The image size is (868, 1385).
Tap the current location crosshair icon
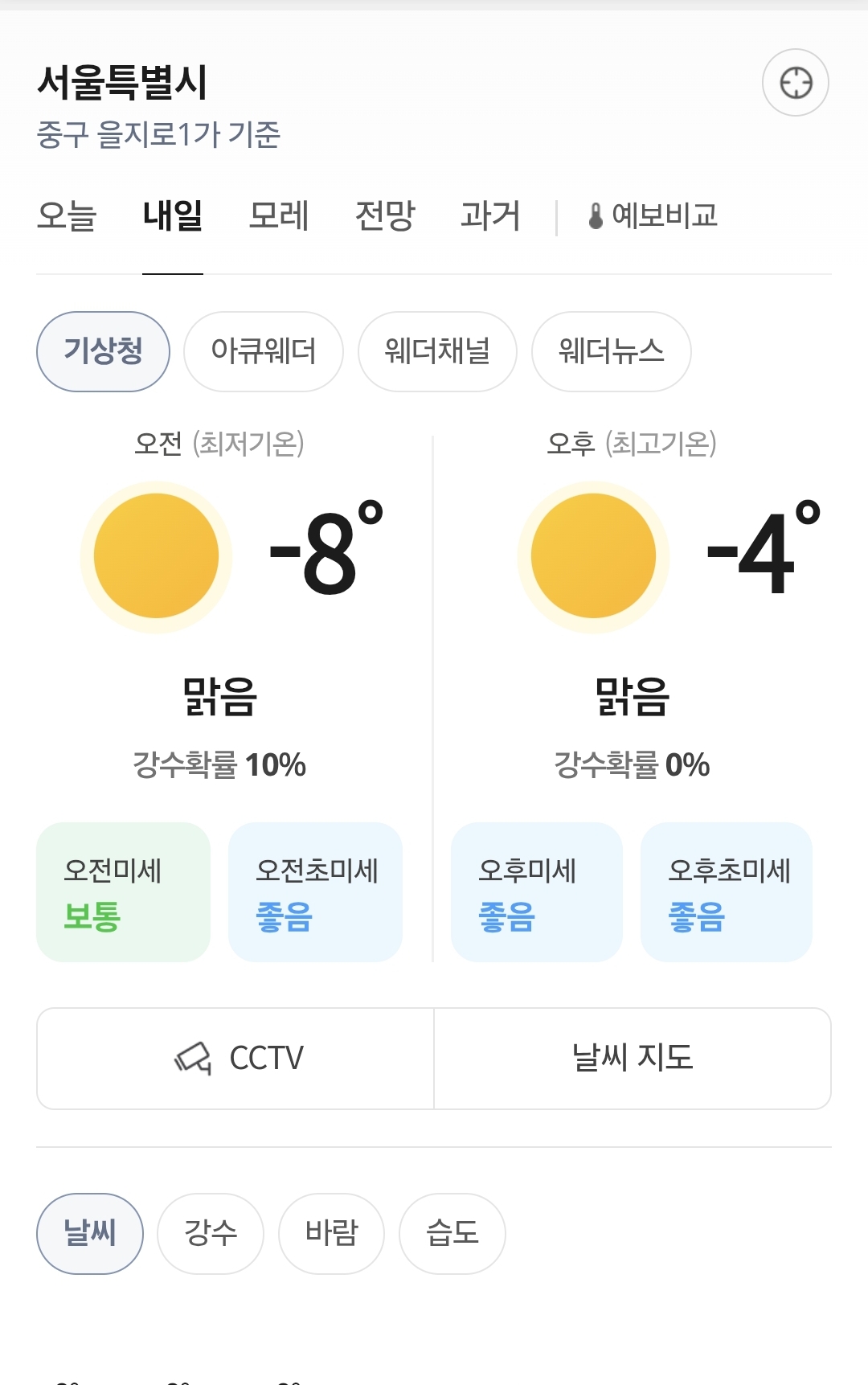[x=796, y=83]
